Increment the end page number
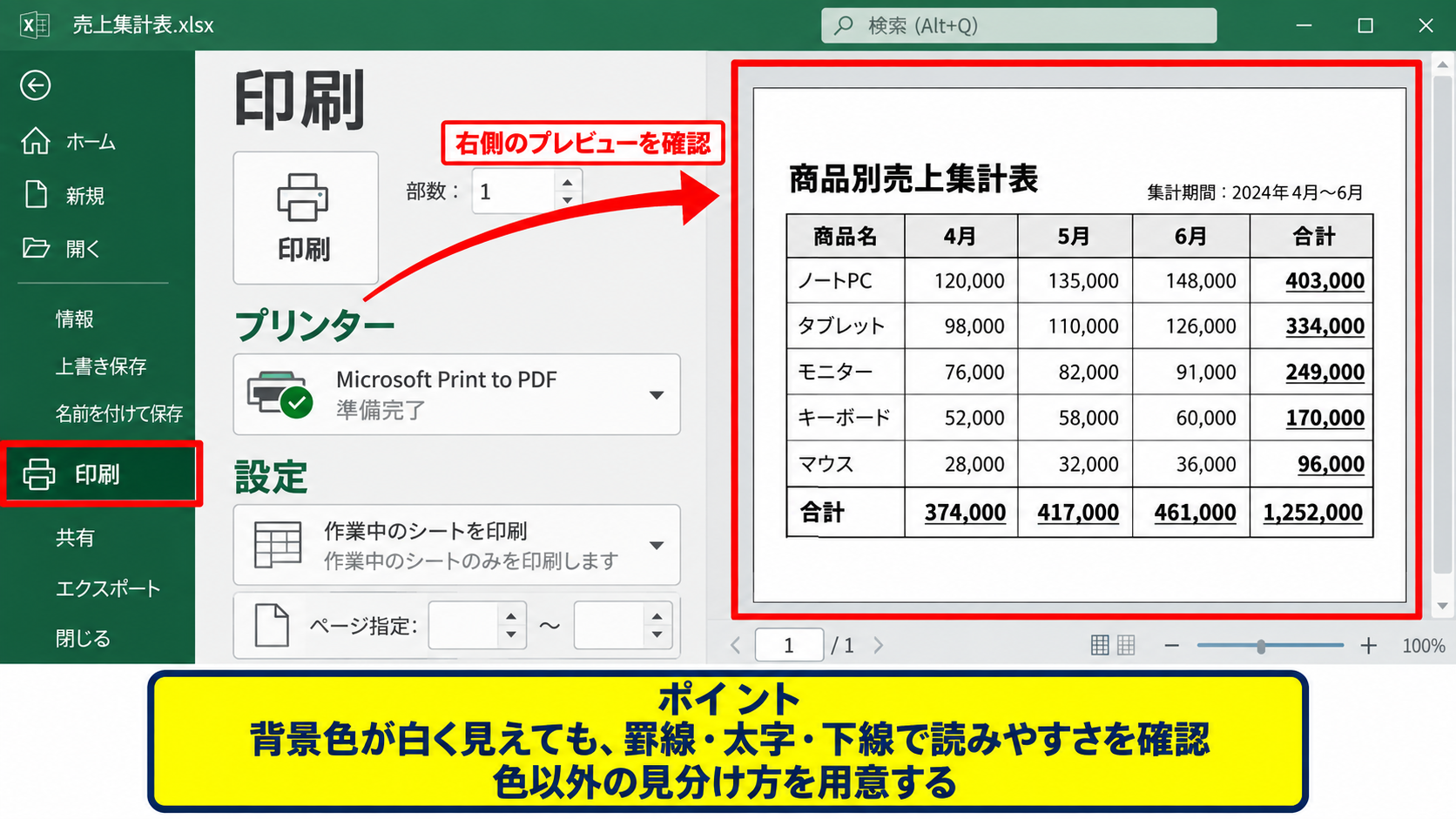1456x819 pixels. tap(657, 616)
